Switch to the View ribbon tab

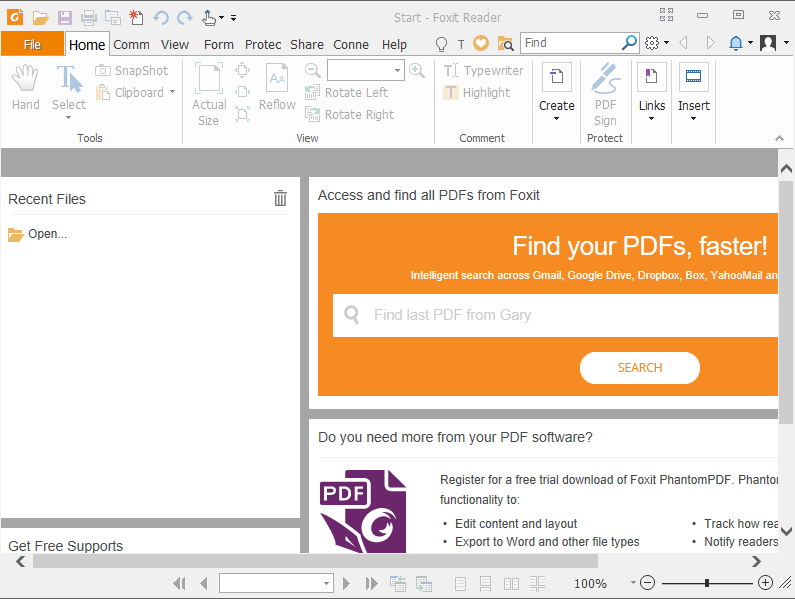[x=175, y=44]
